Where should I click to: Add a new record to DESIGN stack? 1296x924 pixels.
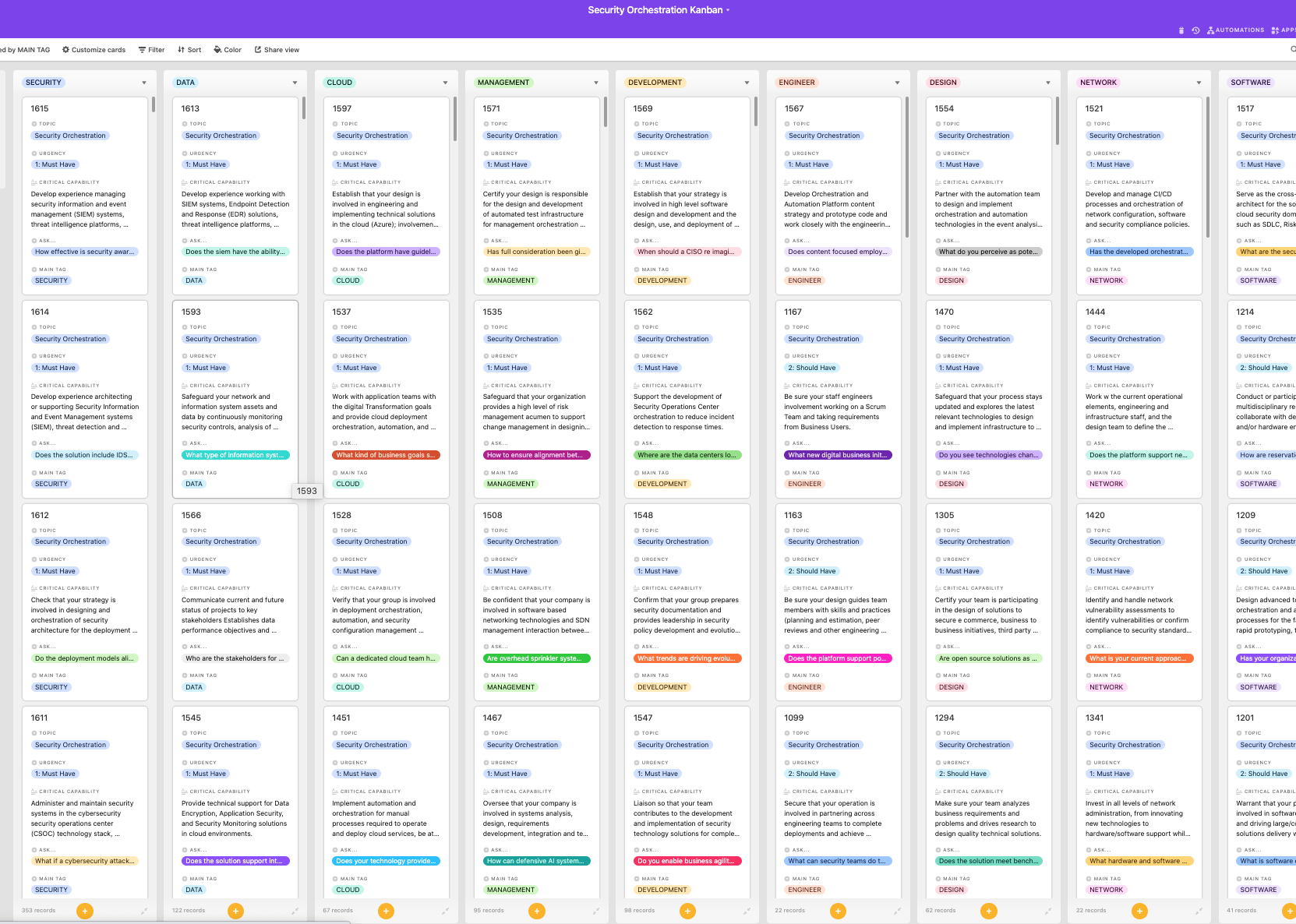click(x=988, y=911)
